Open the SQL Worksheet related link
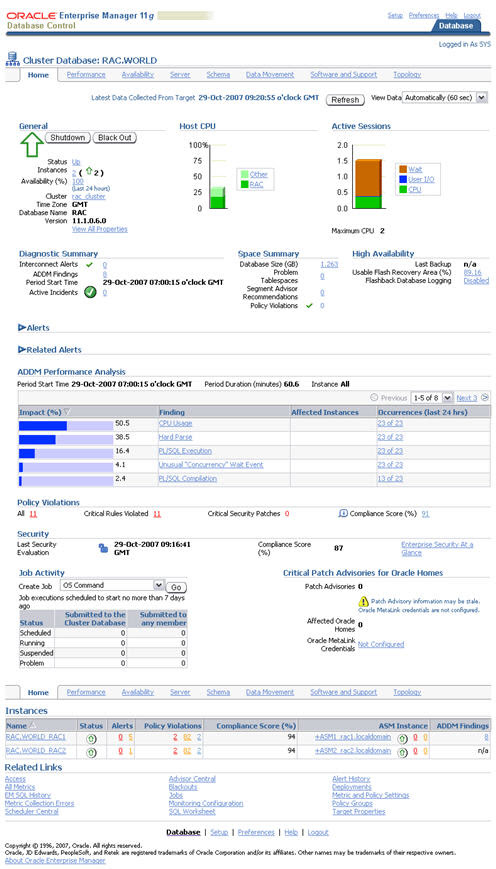496x869 pixels. (x=192, y=811)
